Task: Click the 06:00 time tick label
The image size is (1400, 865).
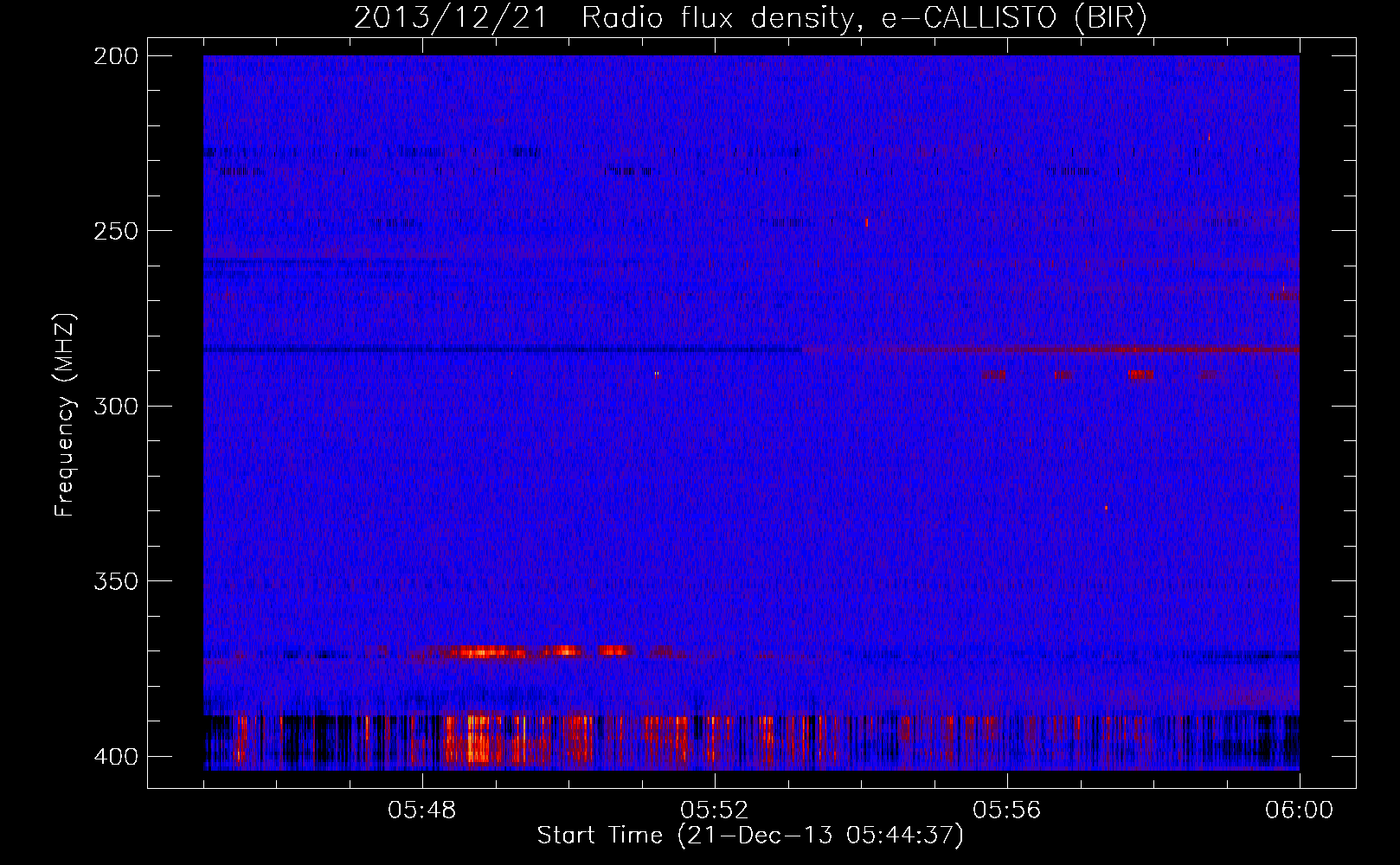Action: [1300, 811]
